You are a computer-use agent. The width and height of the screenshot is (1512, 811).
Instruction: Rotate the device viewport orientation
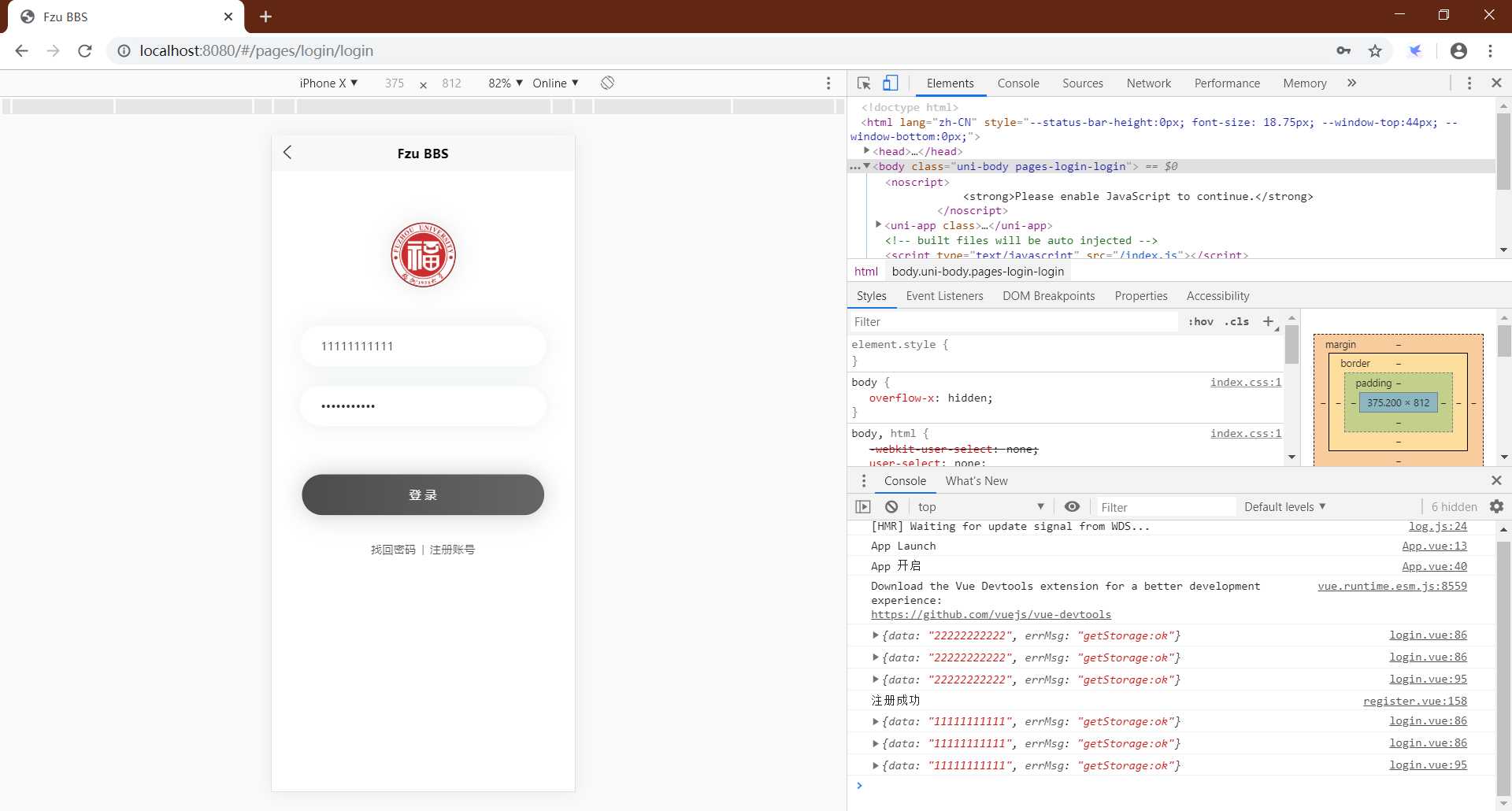pos(607,83)
